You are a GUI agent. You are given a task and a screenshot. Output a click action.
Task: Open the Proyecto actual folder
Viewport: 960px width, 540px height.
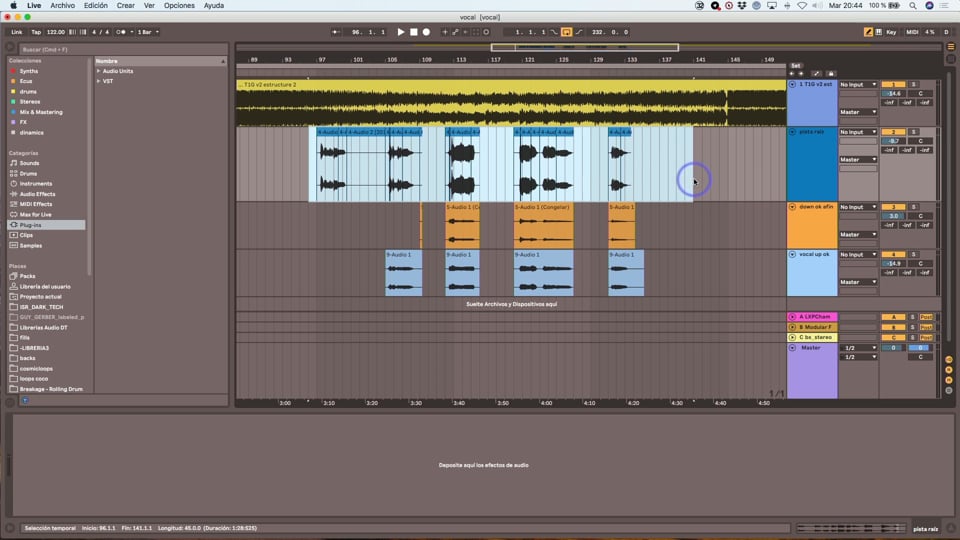pos(40,296)
